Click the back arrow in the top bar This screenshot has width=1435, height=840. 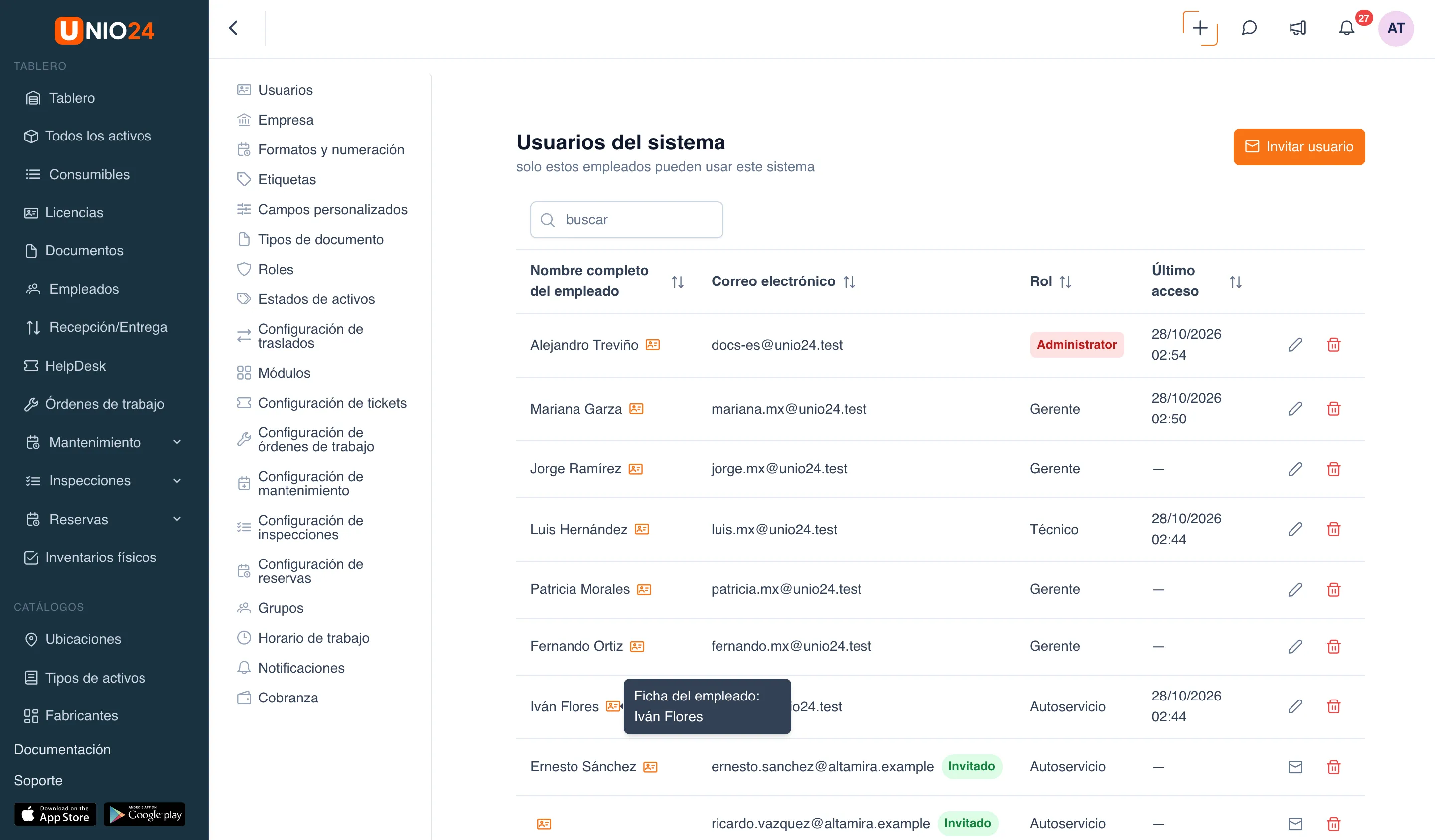click(x=234, y=28)
